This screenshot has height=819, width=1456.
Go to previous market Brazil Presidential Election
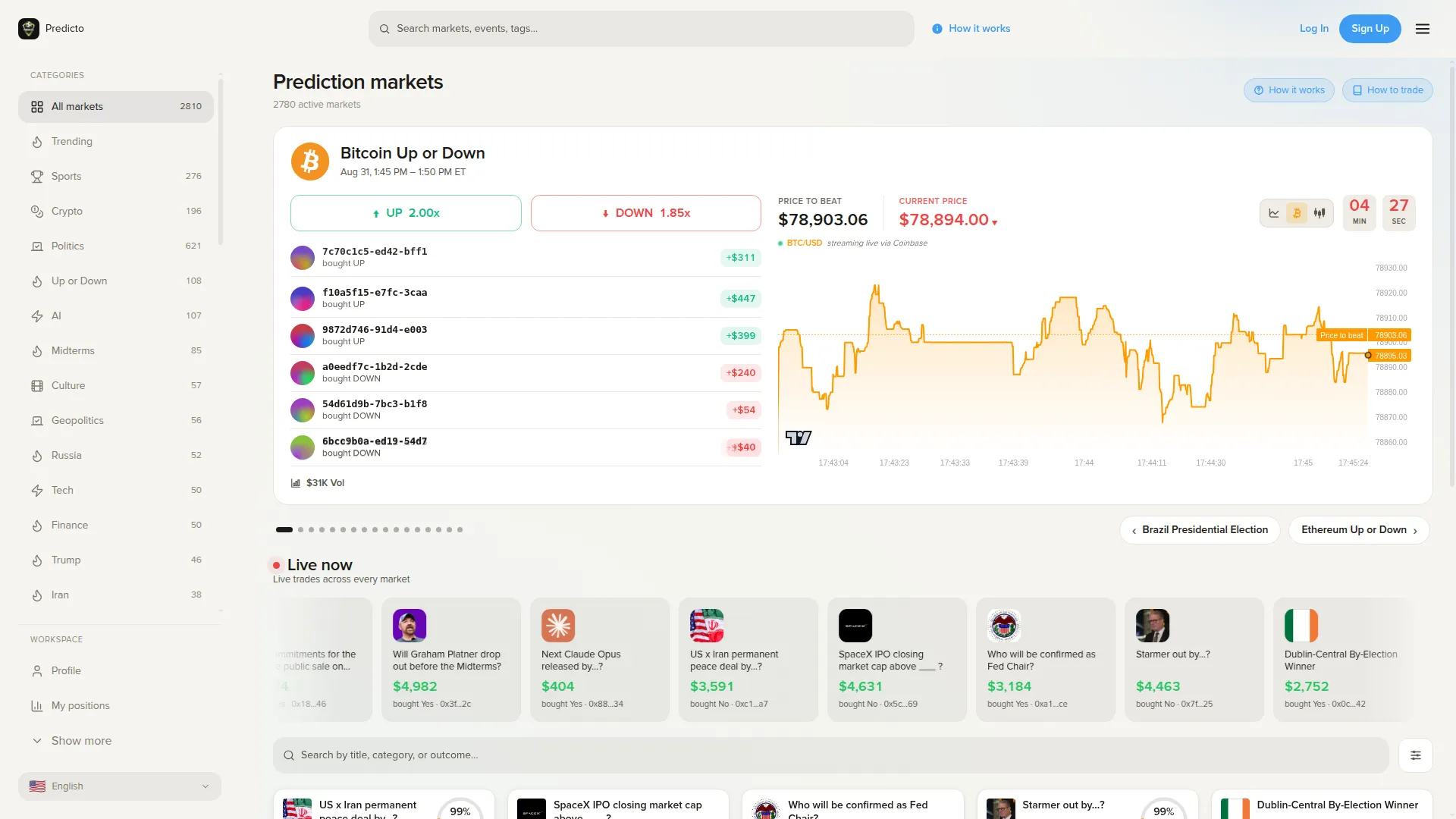pos(1200,530)
